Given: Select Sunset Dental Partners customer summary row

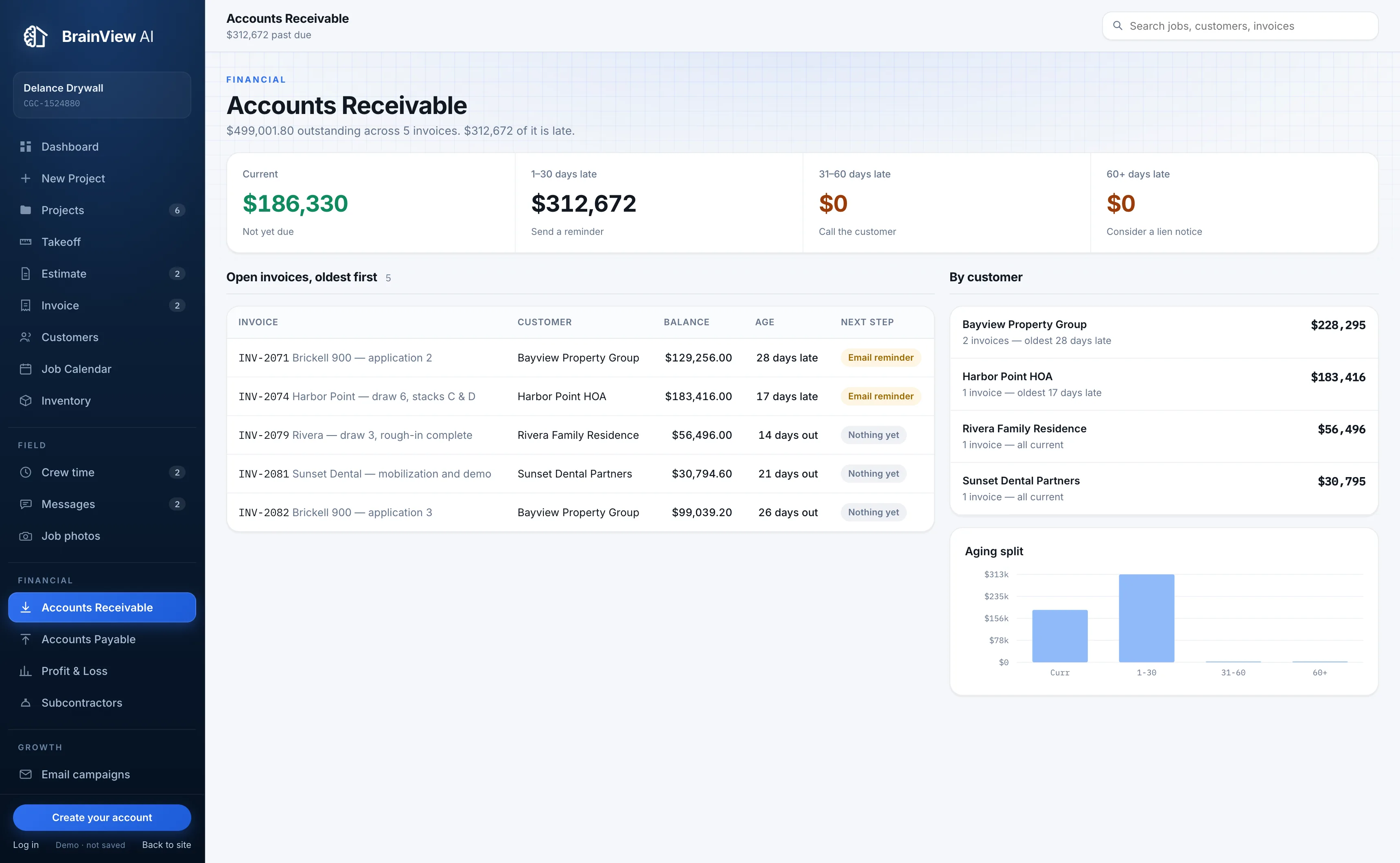Looking at the screenshot, I should [x=1164, y=488].
